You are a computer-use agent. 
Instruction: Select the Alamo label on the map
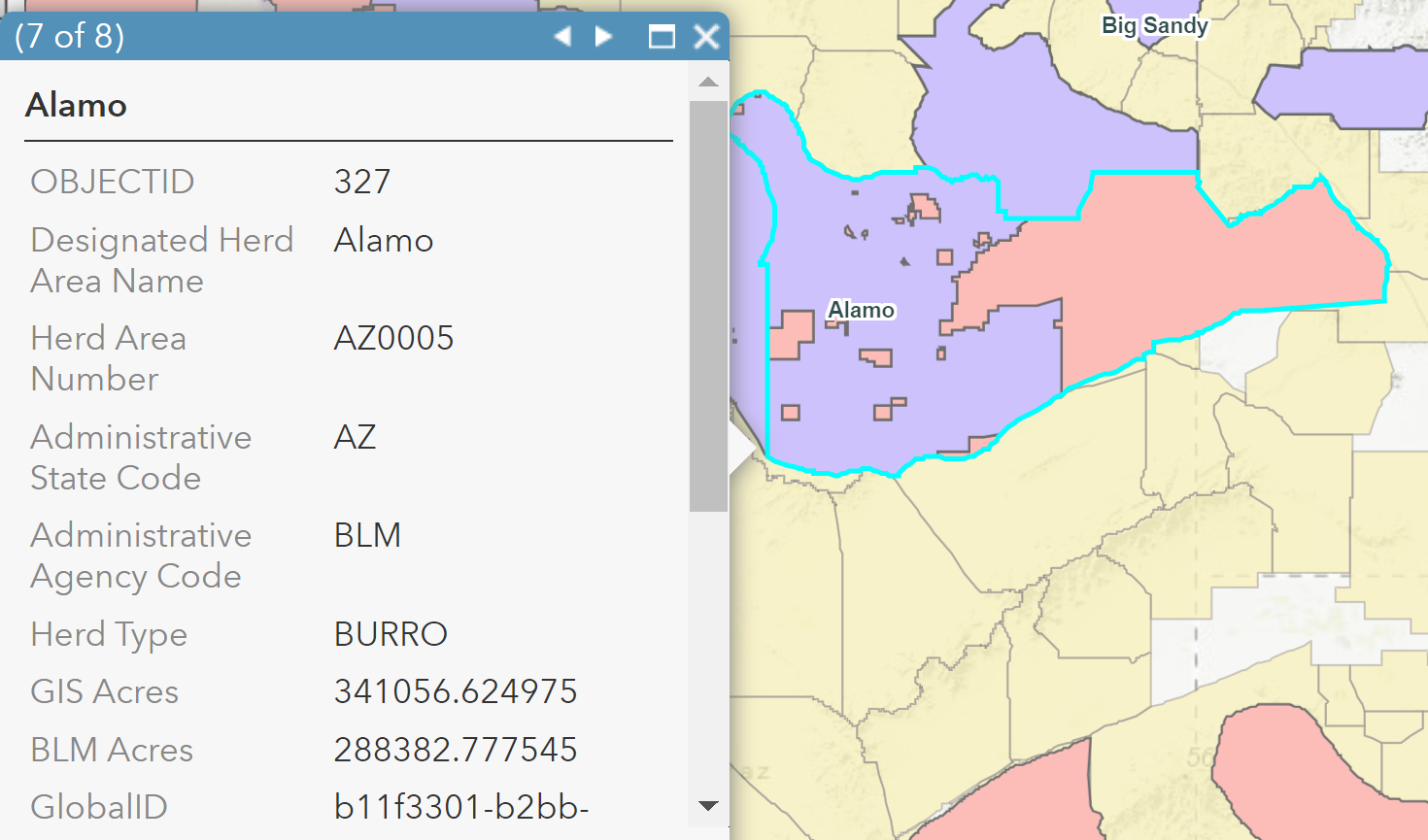pyautogui.click(x=861, y=309)
